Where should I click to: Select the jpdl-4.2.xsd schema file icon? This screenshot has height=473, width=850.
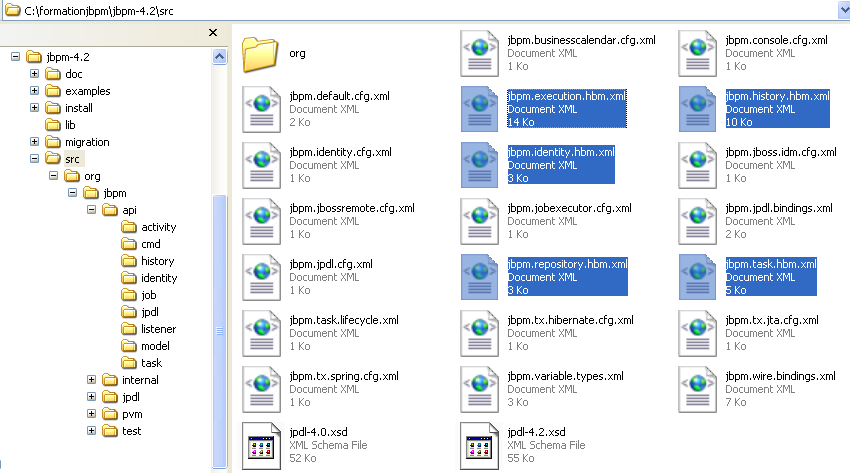point(479,444)
